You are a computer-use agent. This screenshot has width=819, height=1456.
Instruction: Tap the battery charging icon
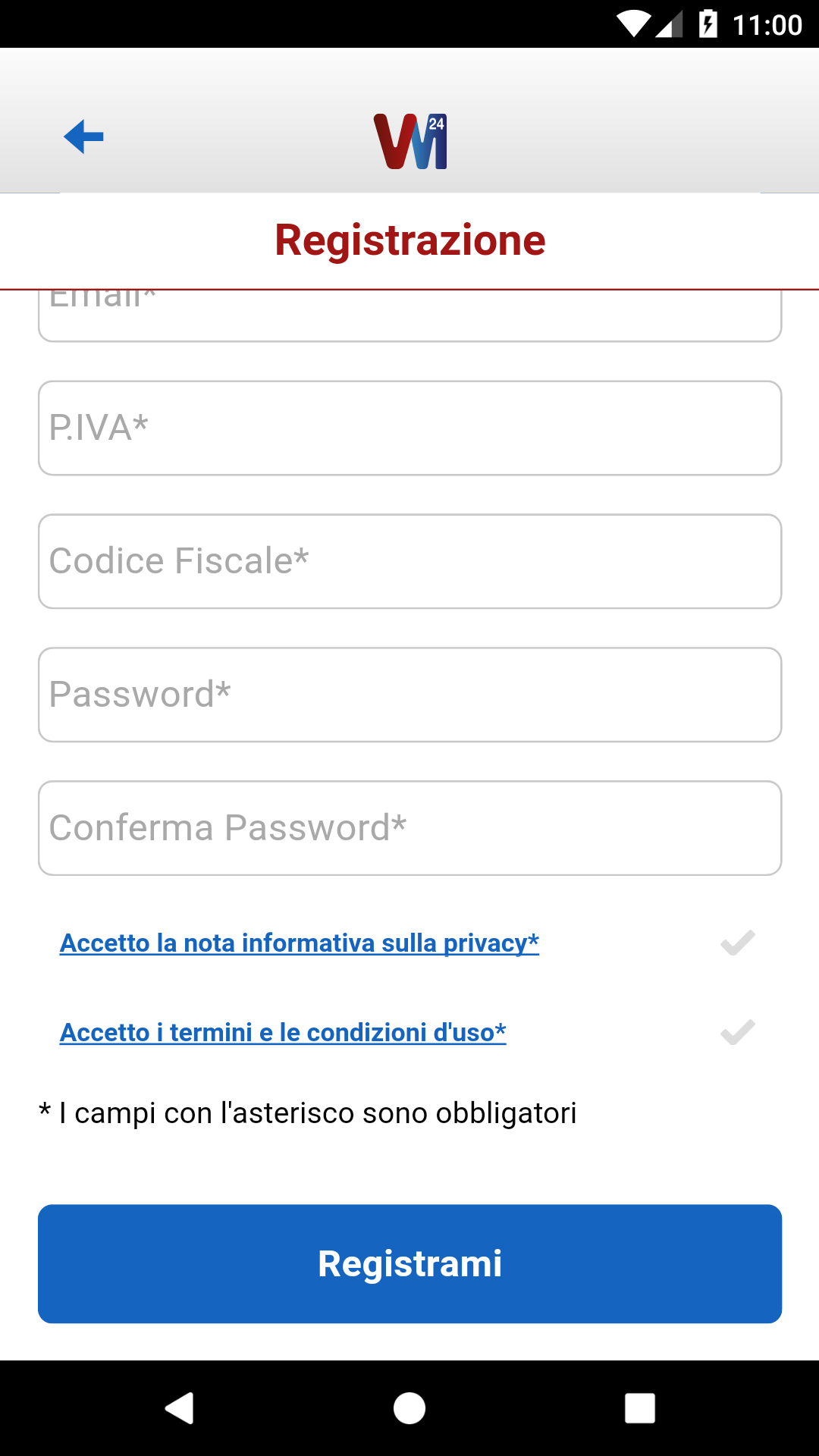point(708,24)
